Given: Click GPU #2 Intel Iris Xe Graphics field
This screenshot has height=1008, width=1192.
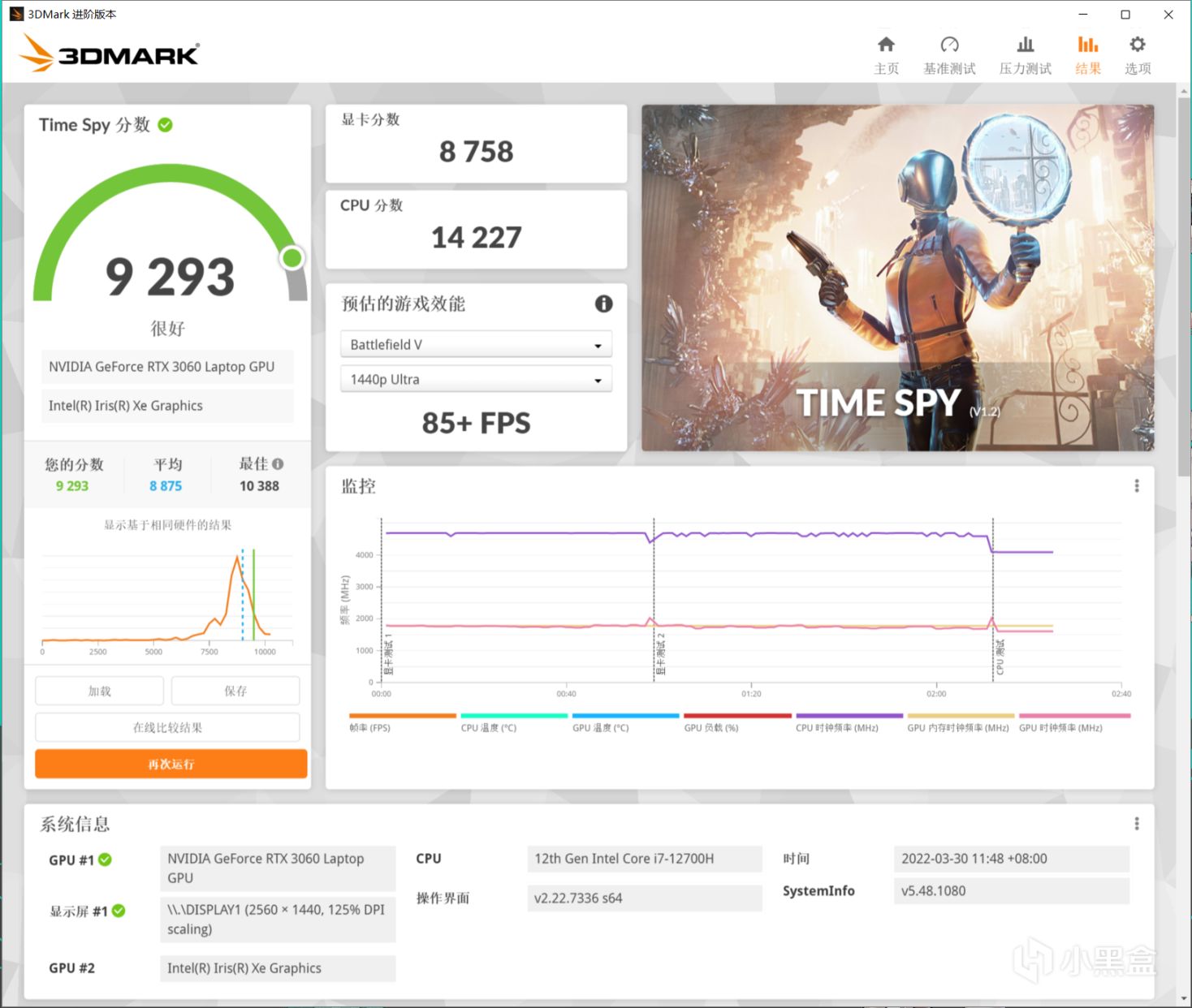Looking at the screenshot, I should coord(278,968).
